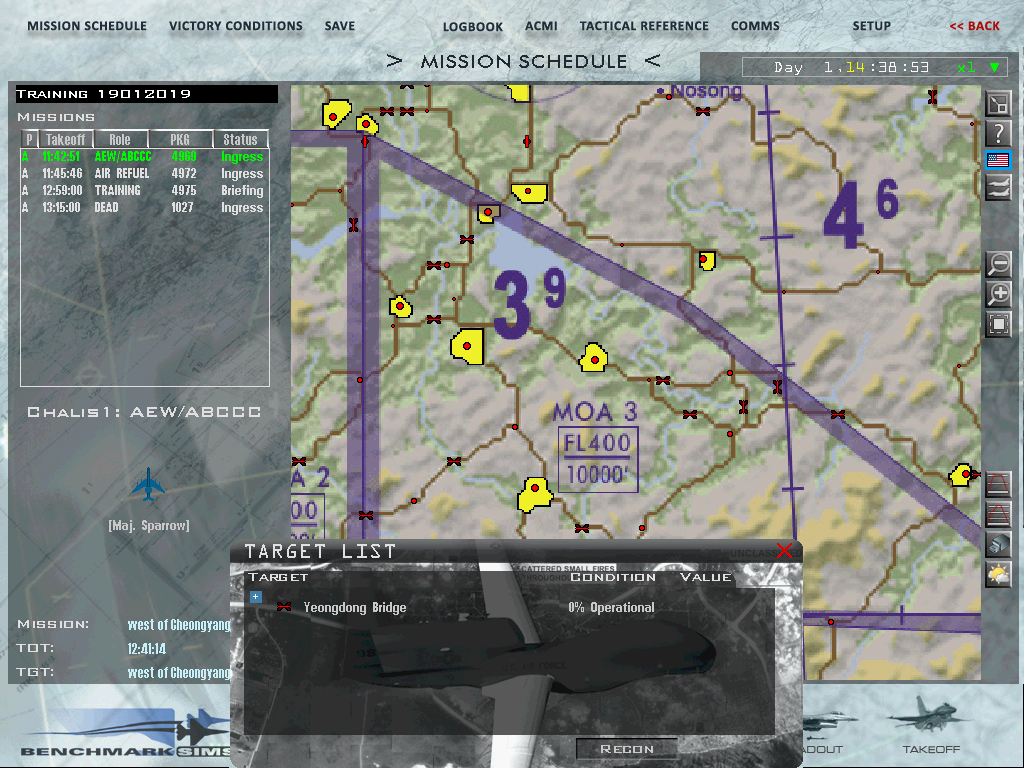Select the AEW/ABCCC mission row
This screenshot has width=1024, height=768.
click(144, 157)
